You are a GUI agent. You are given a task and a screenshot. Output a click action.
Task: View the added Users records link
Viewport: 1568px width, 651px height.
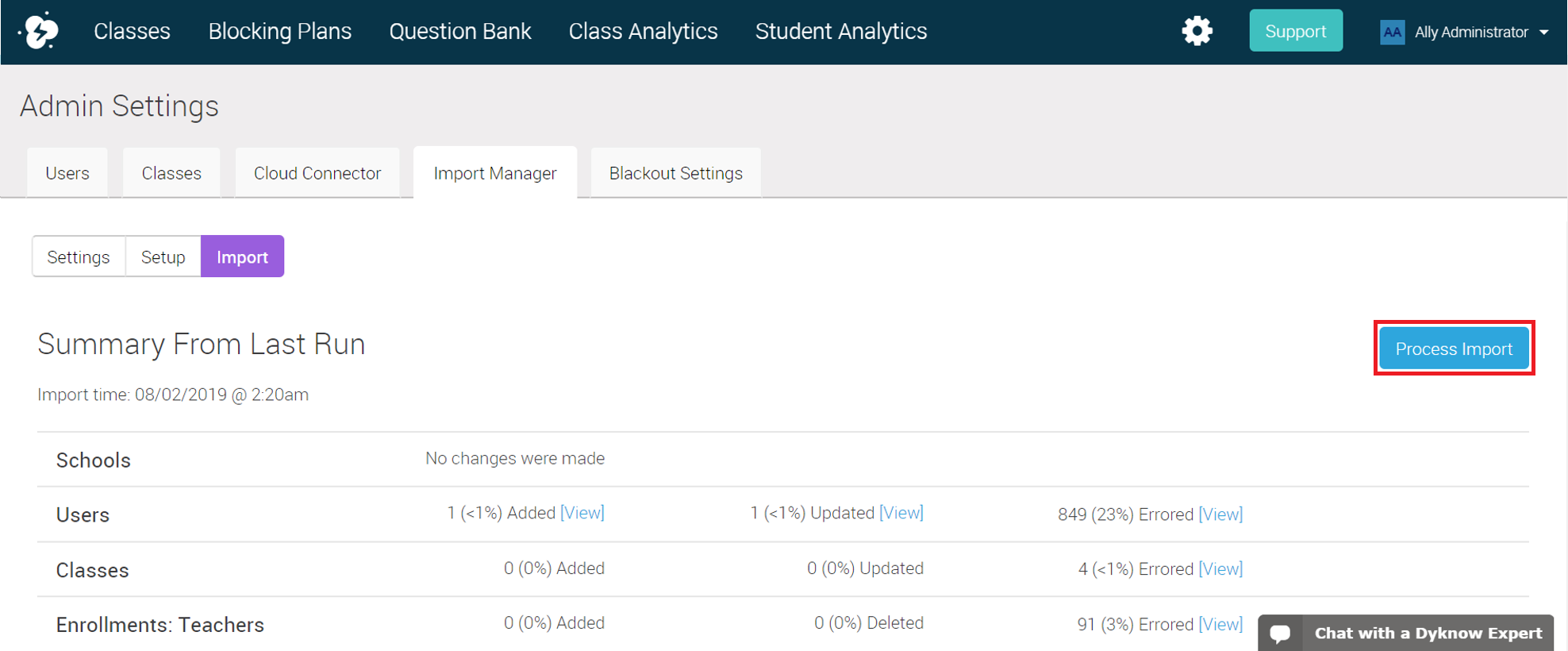coord(582,513)
